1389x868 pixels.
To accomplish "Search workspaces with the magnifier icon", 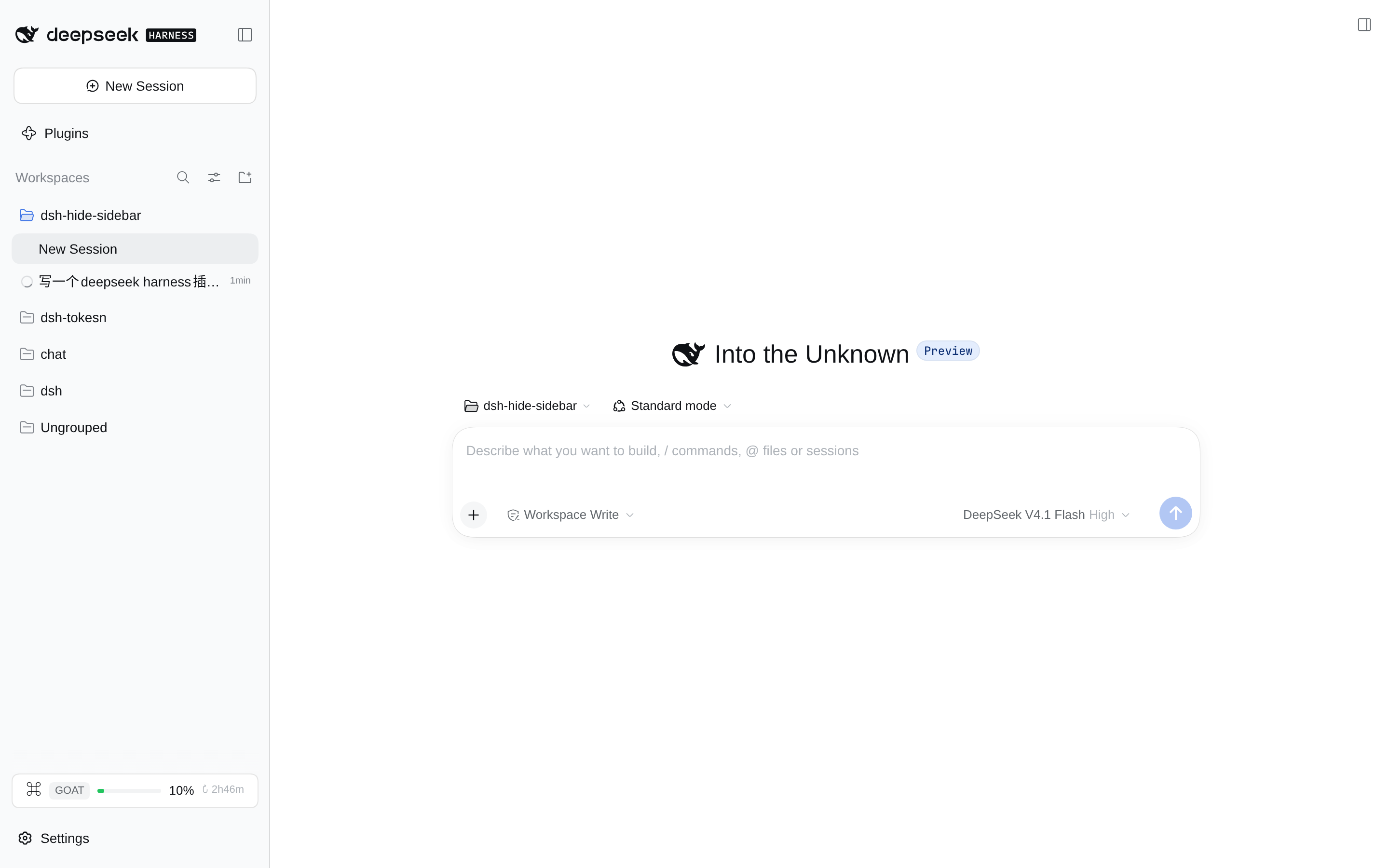I will pos(183,177).
